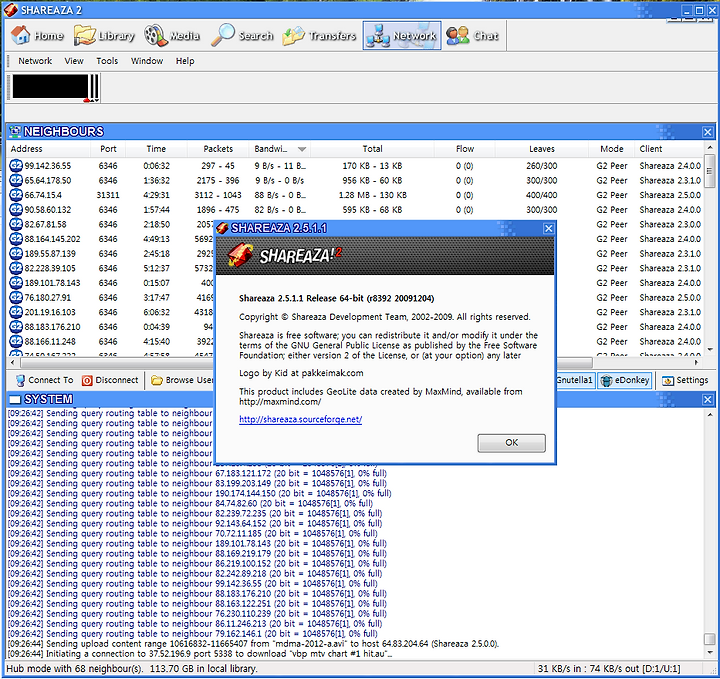720x679 pixels.
Task: Click total 1.28 MB - 130 KB
Action: tap(372, 195)
